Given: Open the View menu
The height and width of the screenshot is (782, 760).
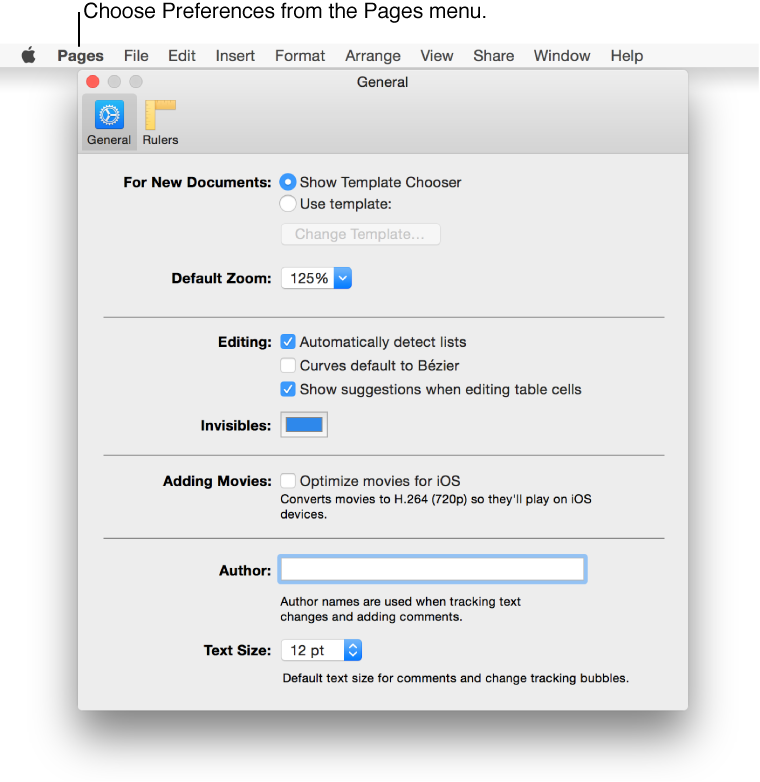Looking at the screenshot, I should (x=436, y=55).
